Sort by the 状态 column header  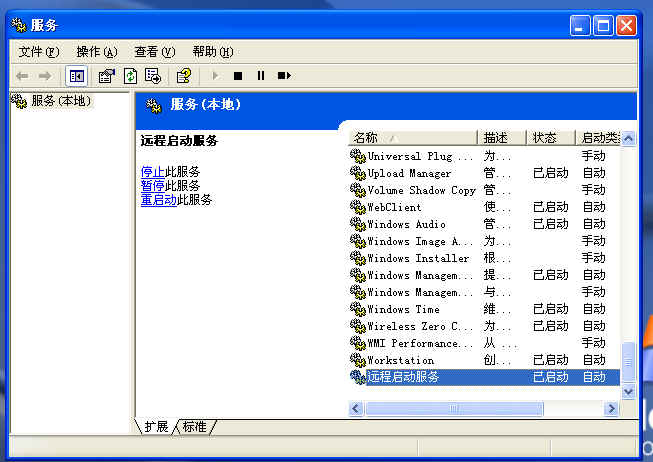click(x=551, y=137)
